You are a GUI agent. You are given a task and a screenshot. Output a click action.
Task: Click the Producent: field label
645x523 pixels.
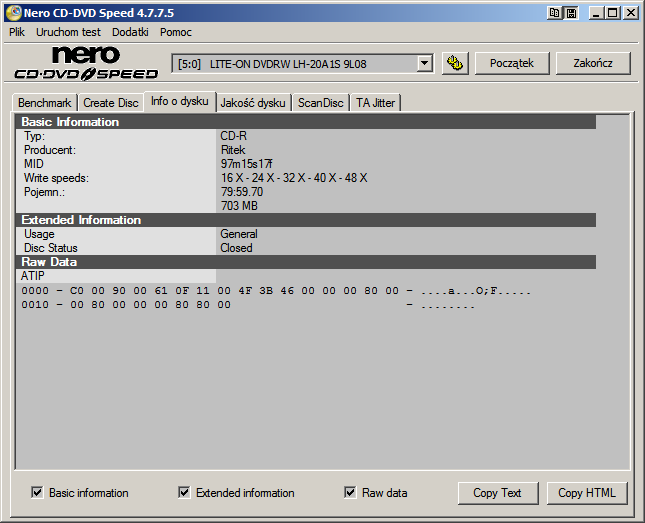coord(50,150)
